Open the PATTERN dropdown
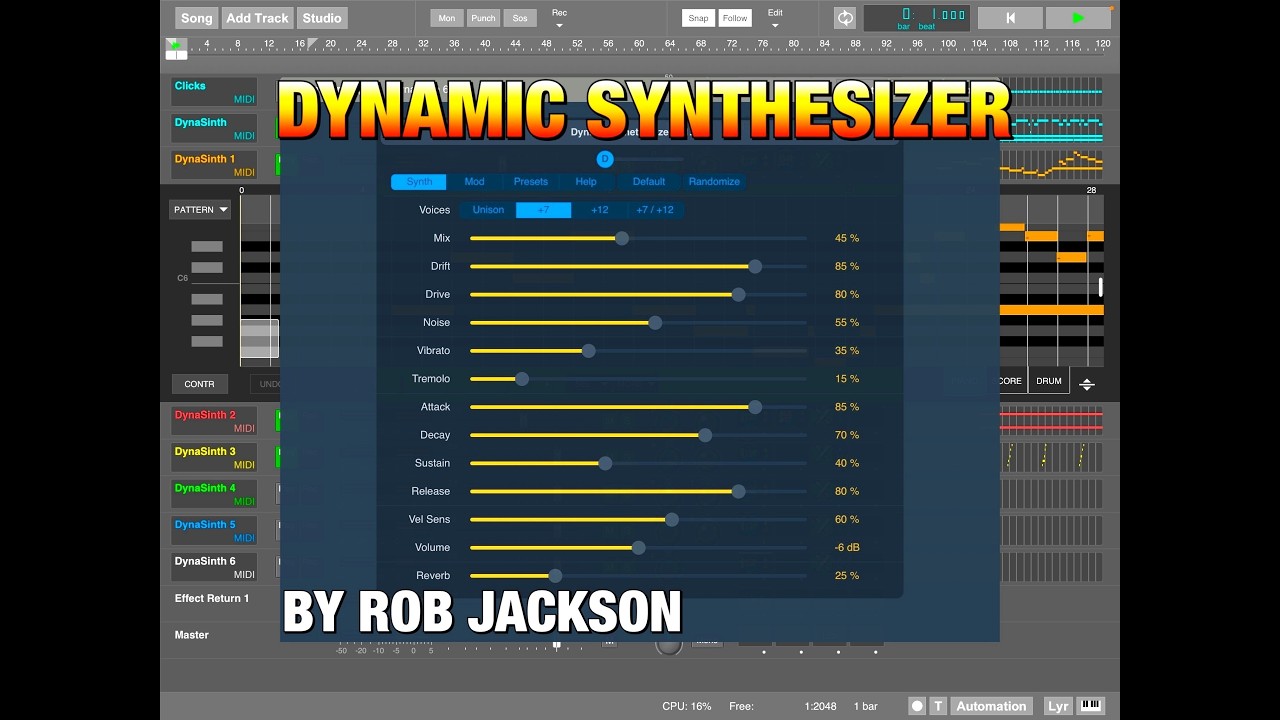 tap(200, 210)
